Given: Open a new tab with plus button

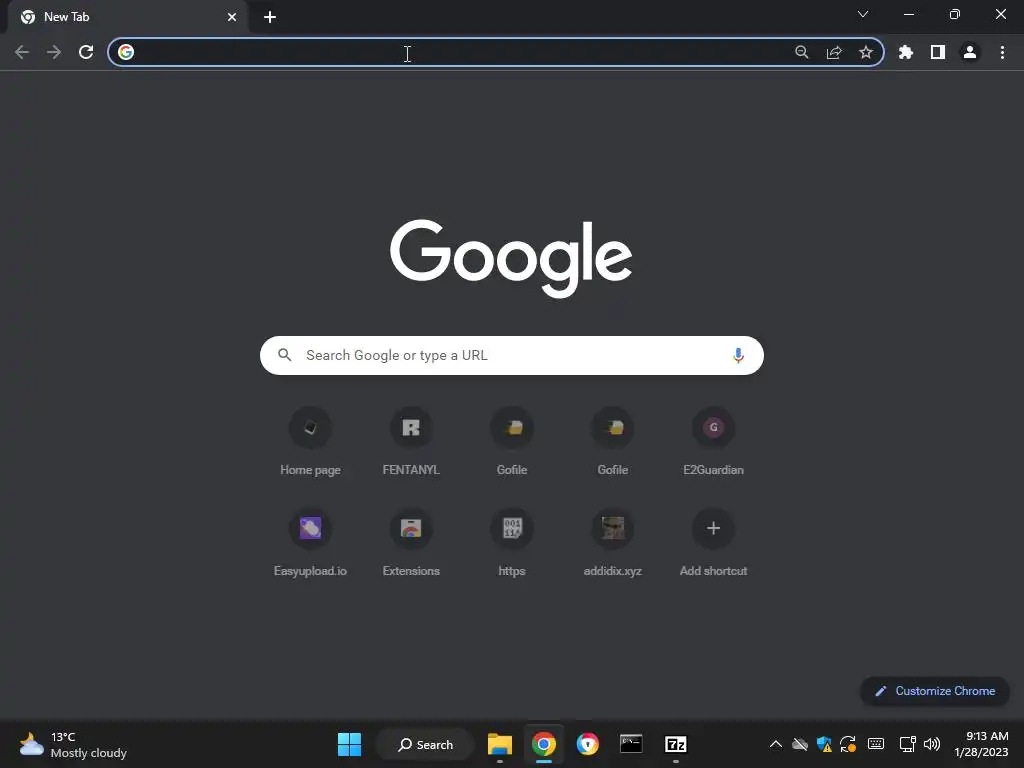Looking at the screenshot, I should point(270,17).
